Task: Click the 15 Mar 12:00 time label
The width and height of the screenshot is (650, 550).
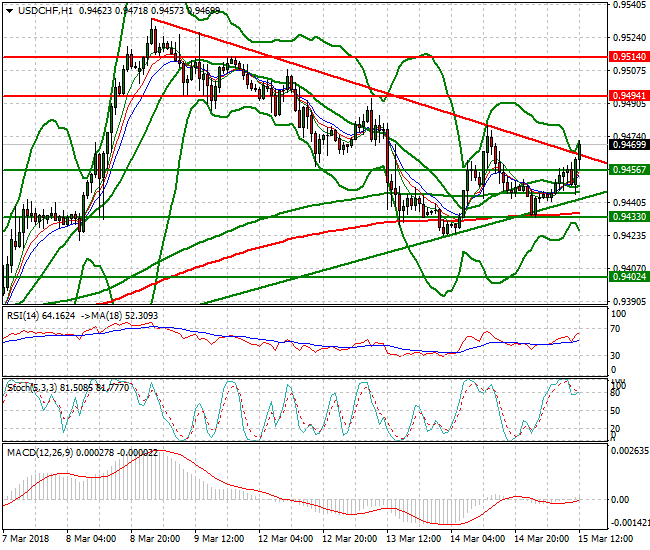Action: click(x=605, y=539)
